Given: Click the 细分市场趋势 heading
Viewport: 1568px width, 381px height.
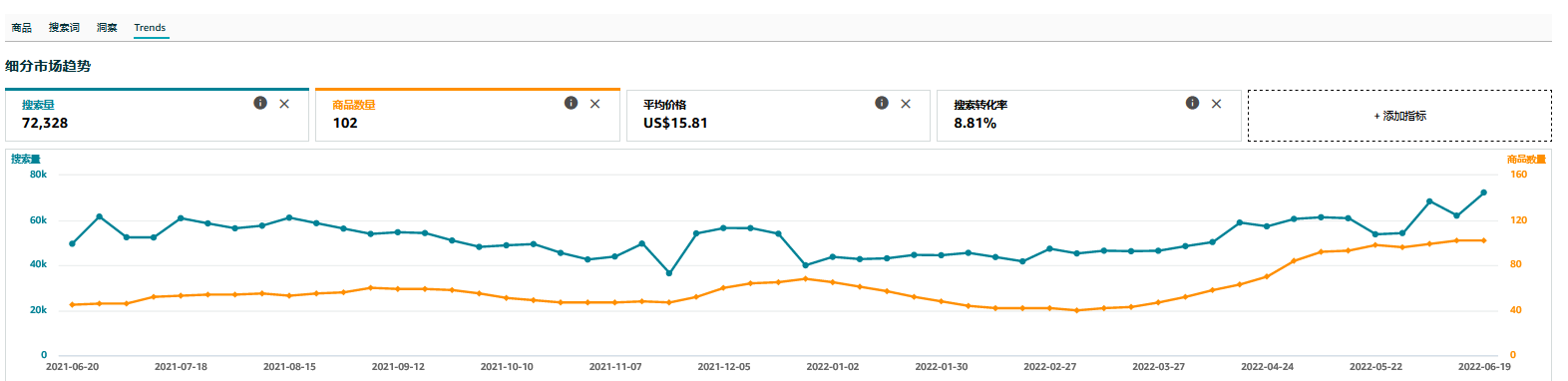Looking at the screenshot, I should [48, 66].
